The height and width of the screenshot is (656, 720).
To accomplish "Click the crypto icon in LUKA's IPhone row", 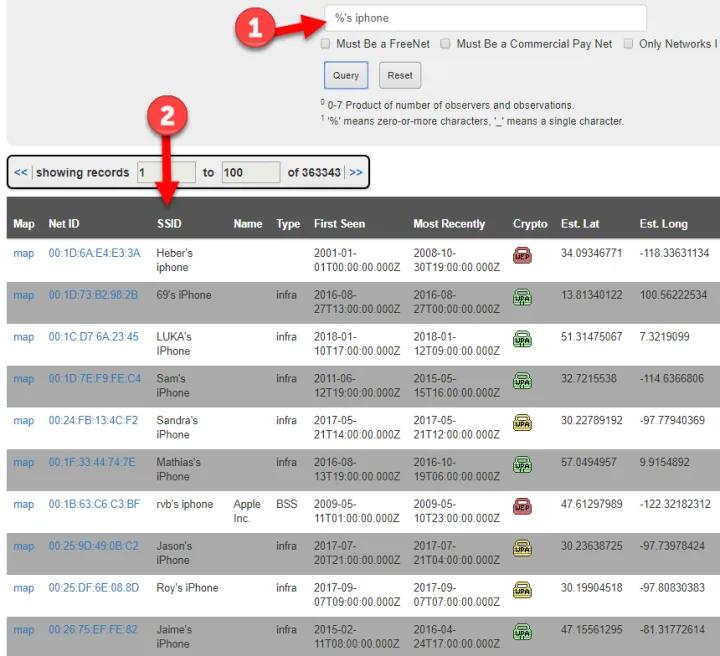I will (x=522, y=338).
